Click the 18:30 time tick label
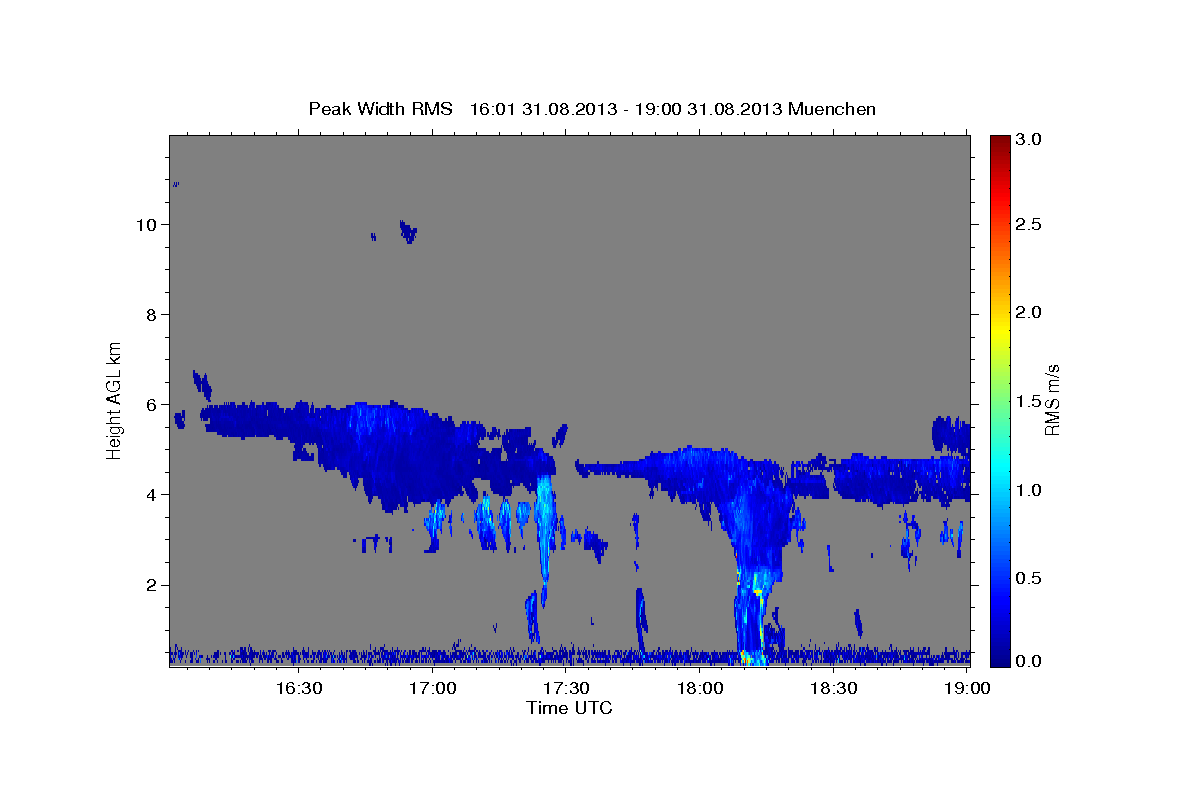Screen dimensions: 1200x800 tap(834, 688)
